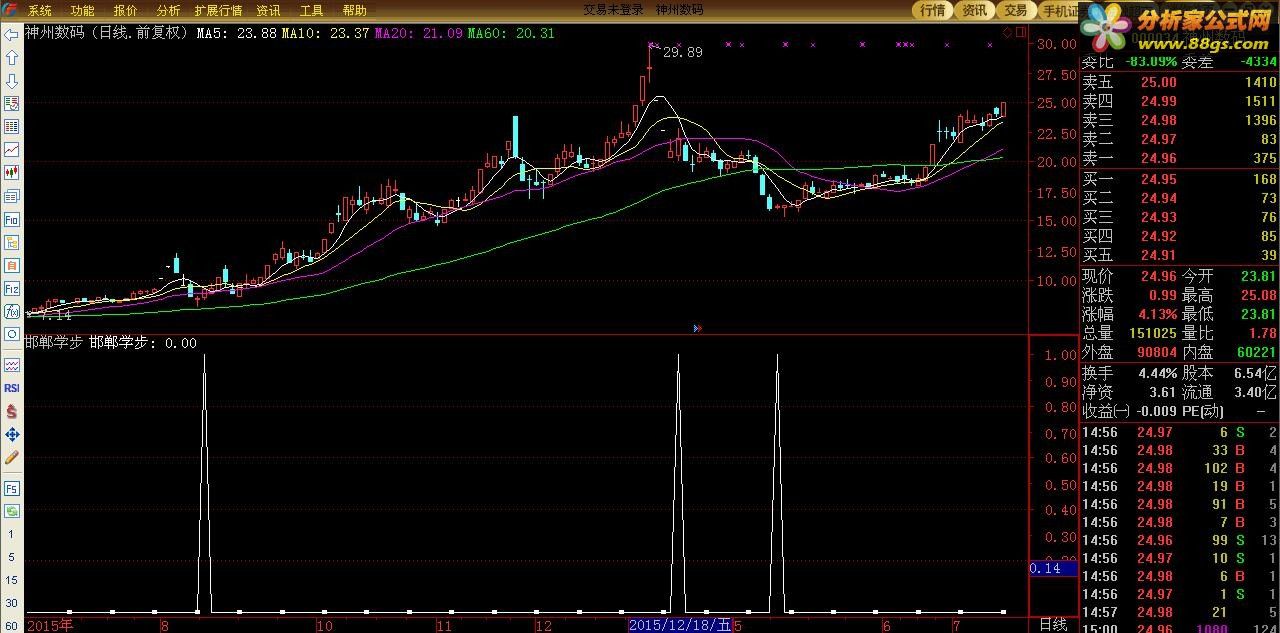This screenshot has width=1280, height=633.
Task: Open the 系统 menu
Action: (40, 10)
